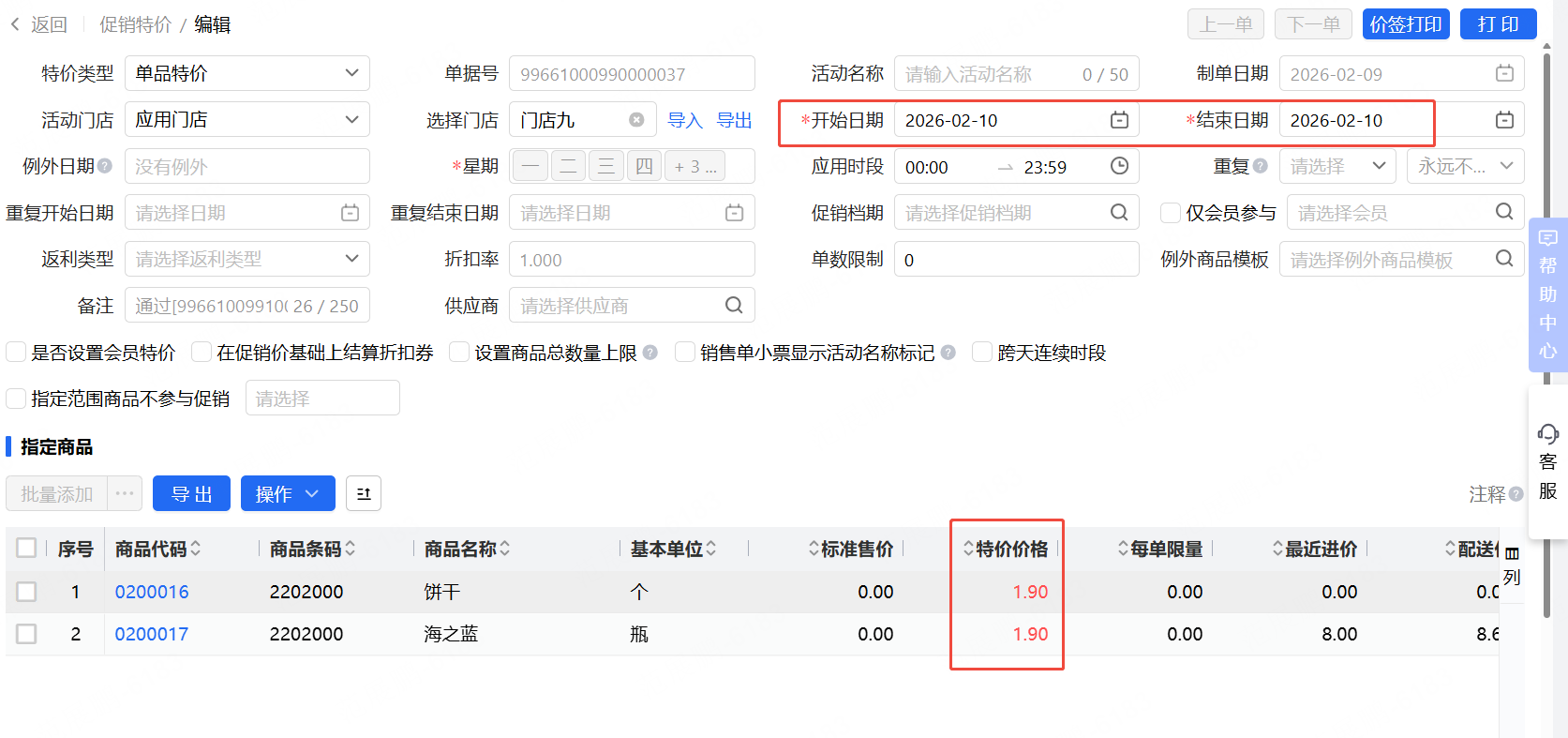Click the blue 导出 button

pos(191,493)
